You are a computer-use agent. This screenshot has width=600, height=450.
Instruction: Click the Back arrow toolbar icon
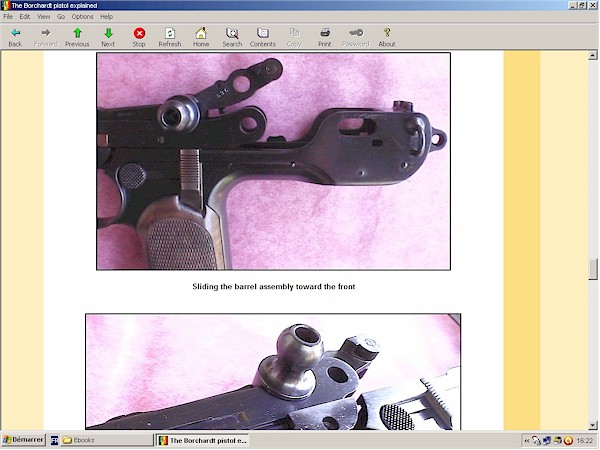15,33
